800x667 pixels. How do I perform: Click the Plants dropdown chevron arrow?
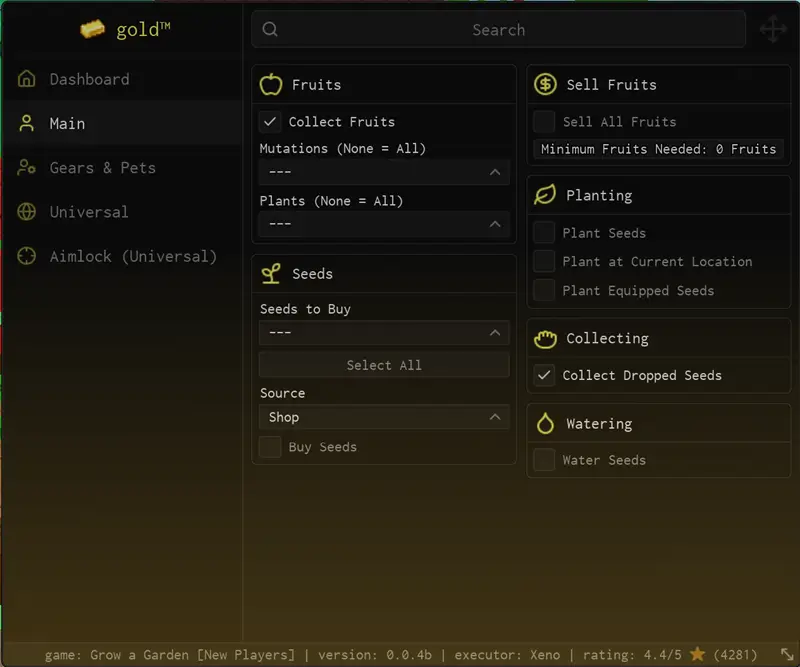495,224
